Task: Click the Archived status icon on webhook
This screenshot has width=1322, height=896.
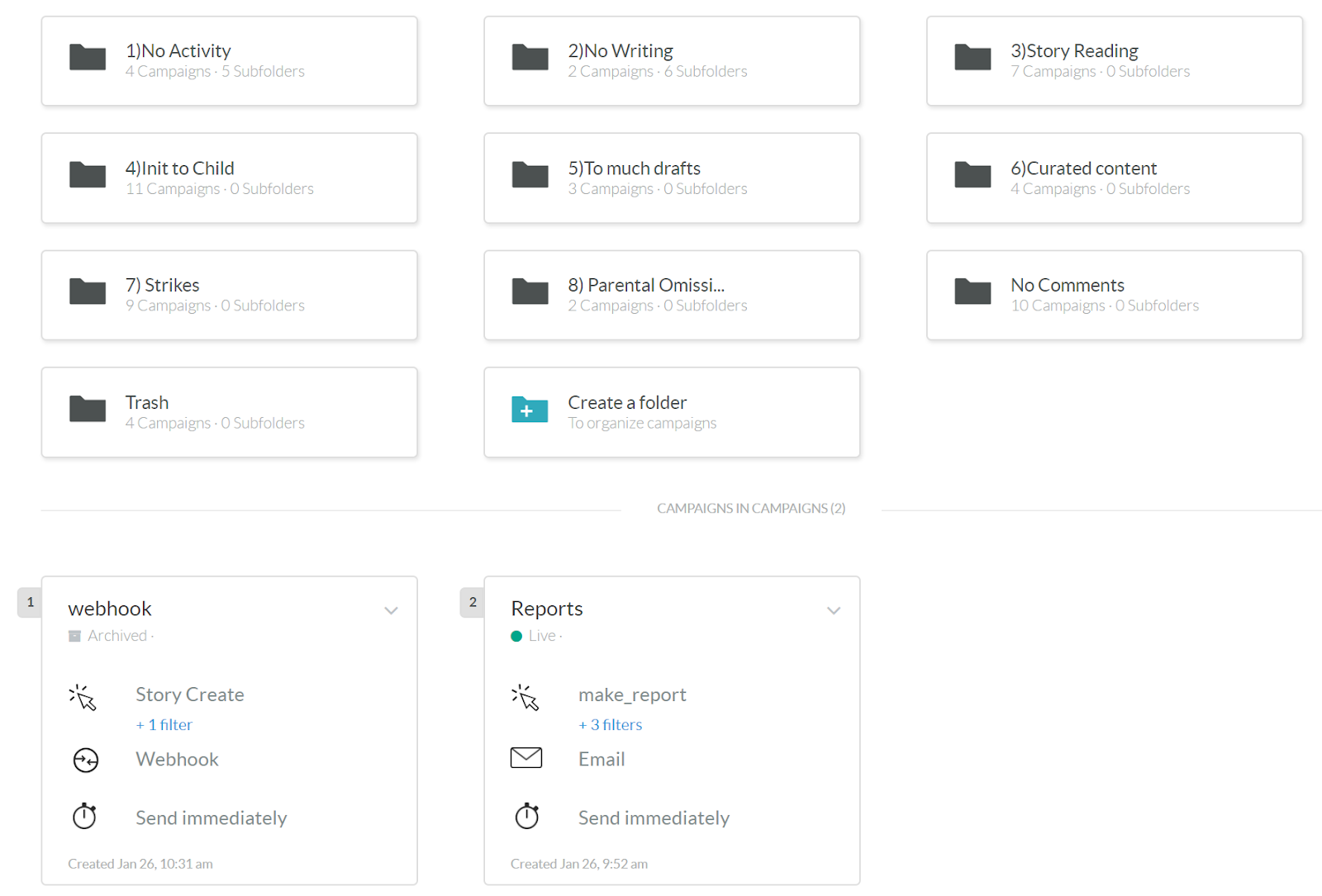Action: click(x=74, y=636)
